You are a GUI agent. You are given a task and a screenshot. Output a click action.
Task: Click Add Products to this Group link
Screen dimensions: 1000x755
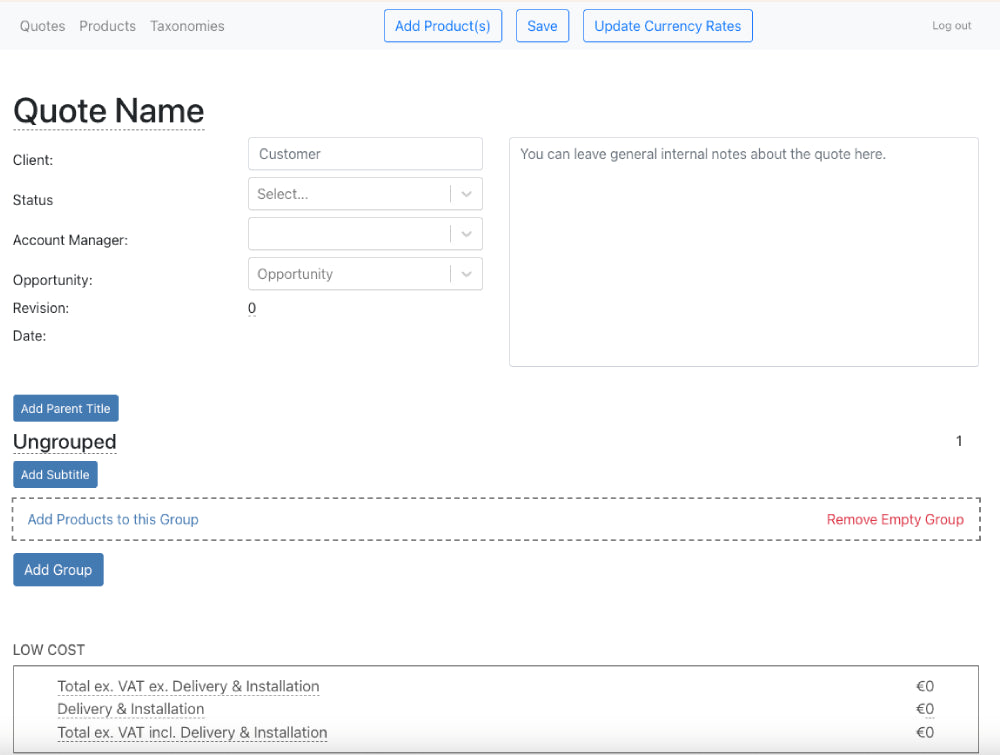113,520
